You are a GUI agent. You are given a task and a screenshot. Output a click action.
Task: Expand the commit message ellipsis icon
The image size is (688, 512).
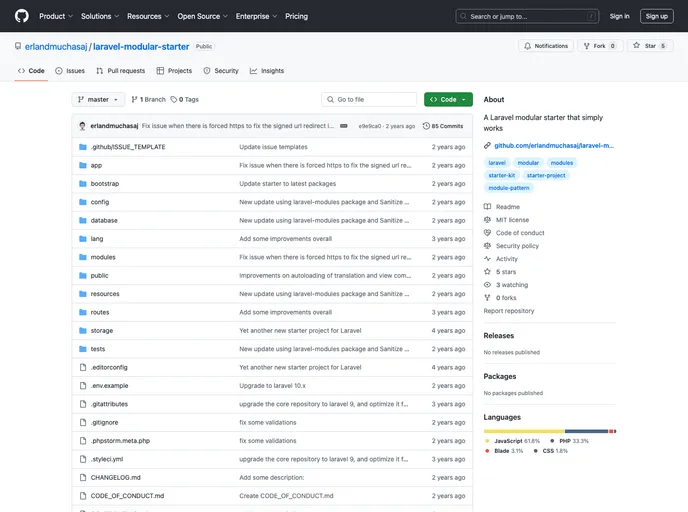(344, 126)
